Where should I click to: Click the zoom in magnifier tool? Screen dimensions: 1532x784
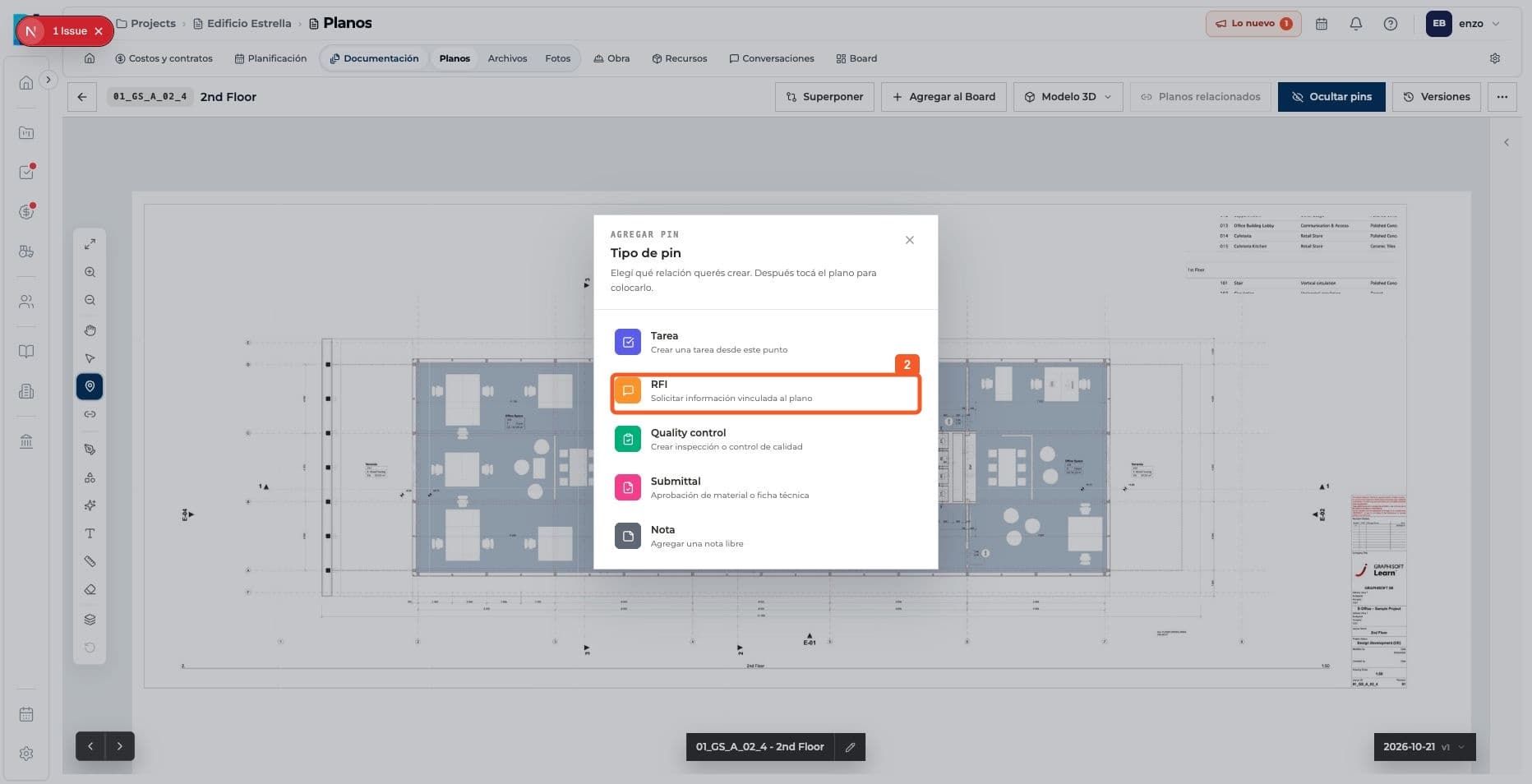click(90, 272)
